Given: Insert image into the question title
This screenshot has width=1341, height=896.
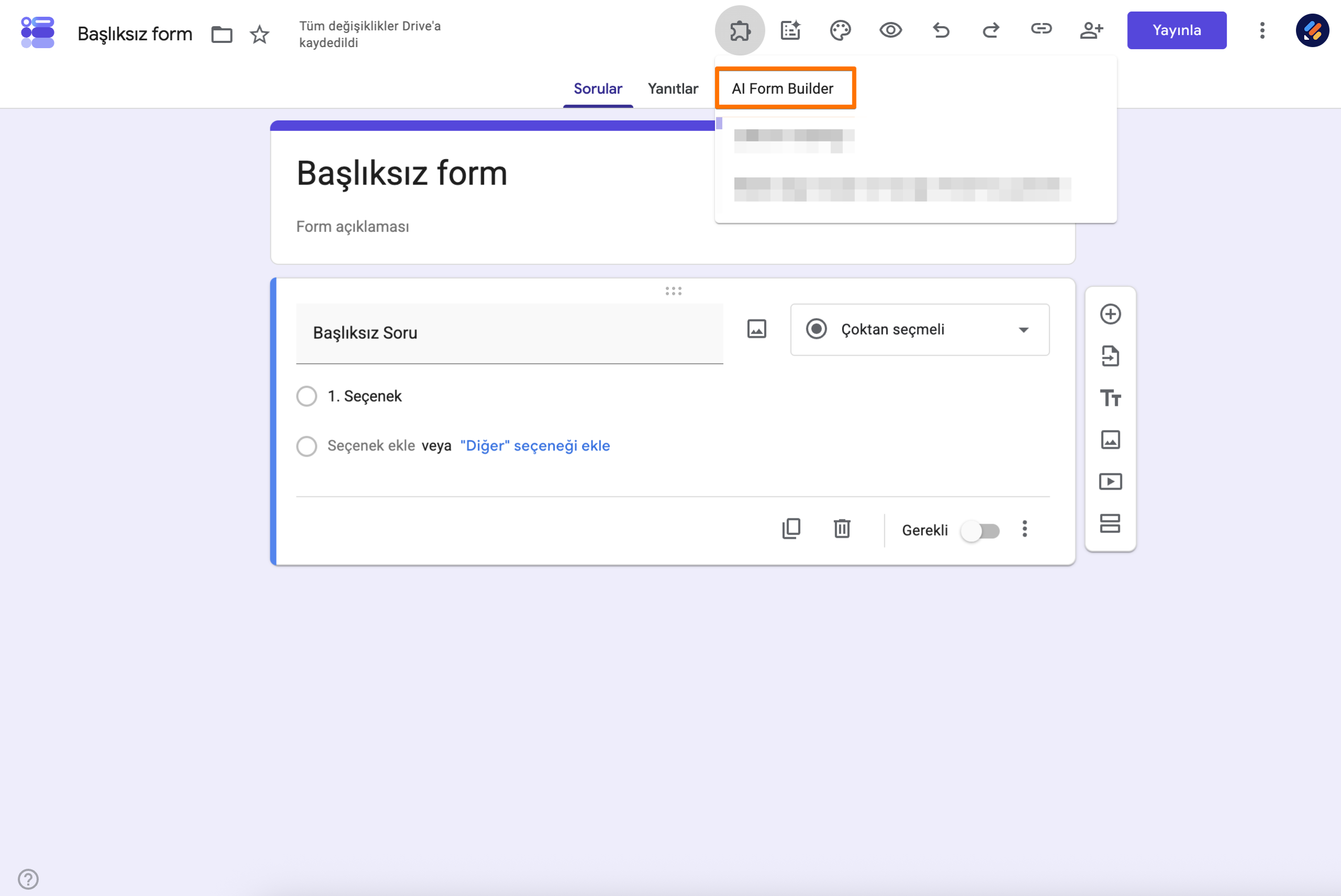Looking at the screenshot, I should [x=757, y=329].
